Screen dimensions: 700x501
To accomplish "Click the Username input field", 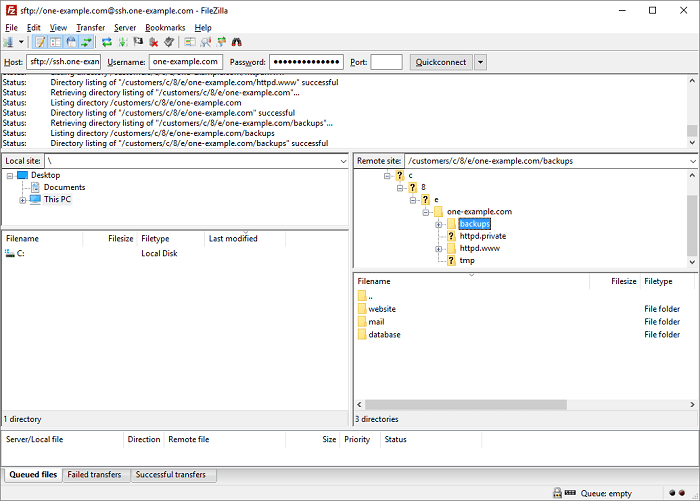I will click(186, 62).
